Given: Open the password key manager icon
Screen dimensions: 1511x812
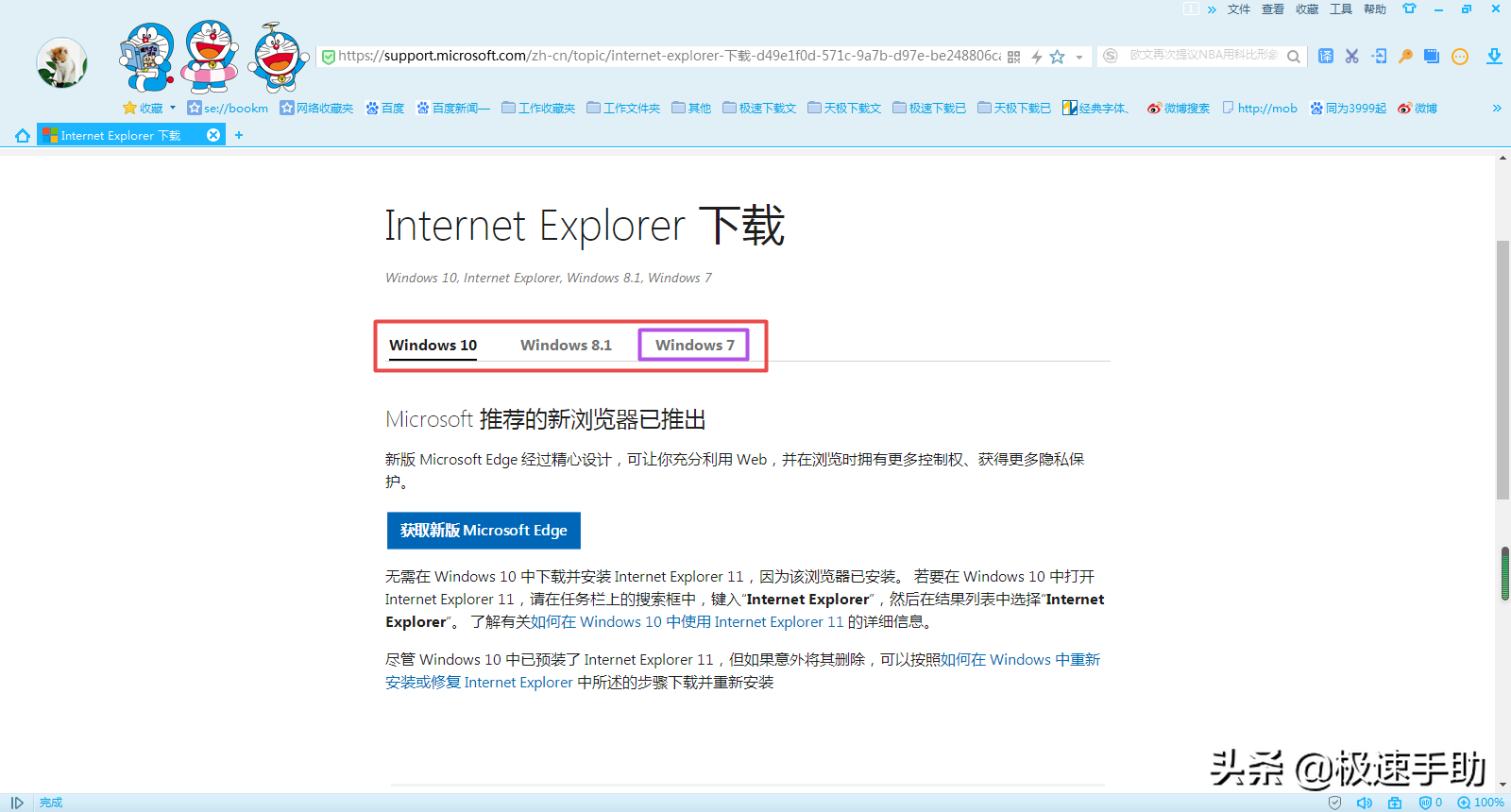Looking at the screenshot, I should [1405, 56].
